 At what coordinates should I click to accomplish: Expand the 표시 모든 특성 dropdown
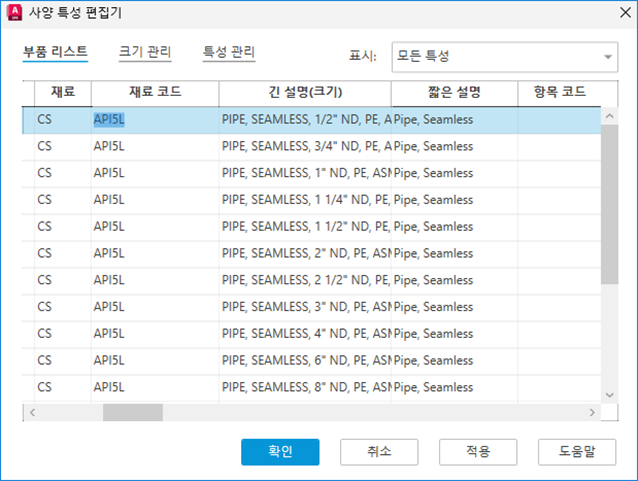point(608,57)
